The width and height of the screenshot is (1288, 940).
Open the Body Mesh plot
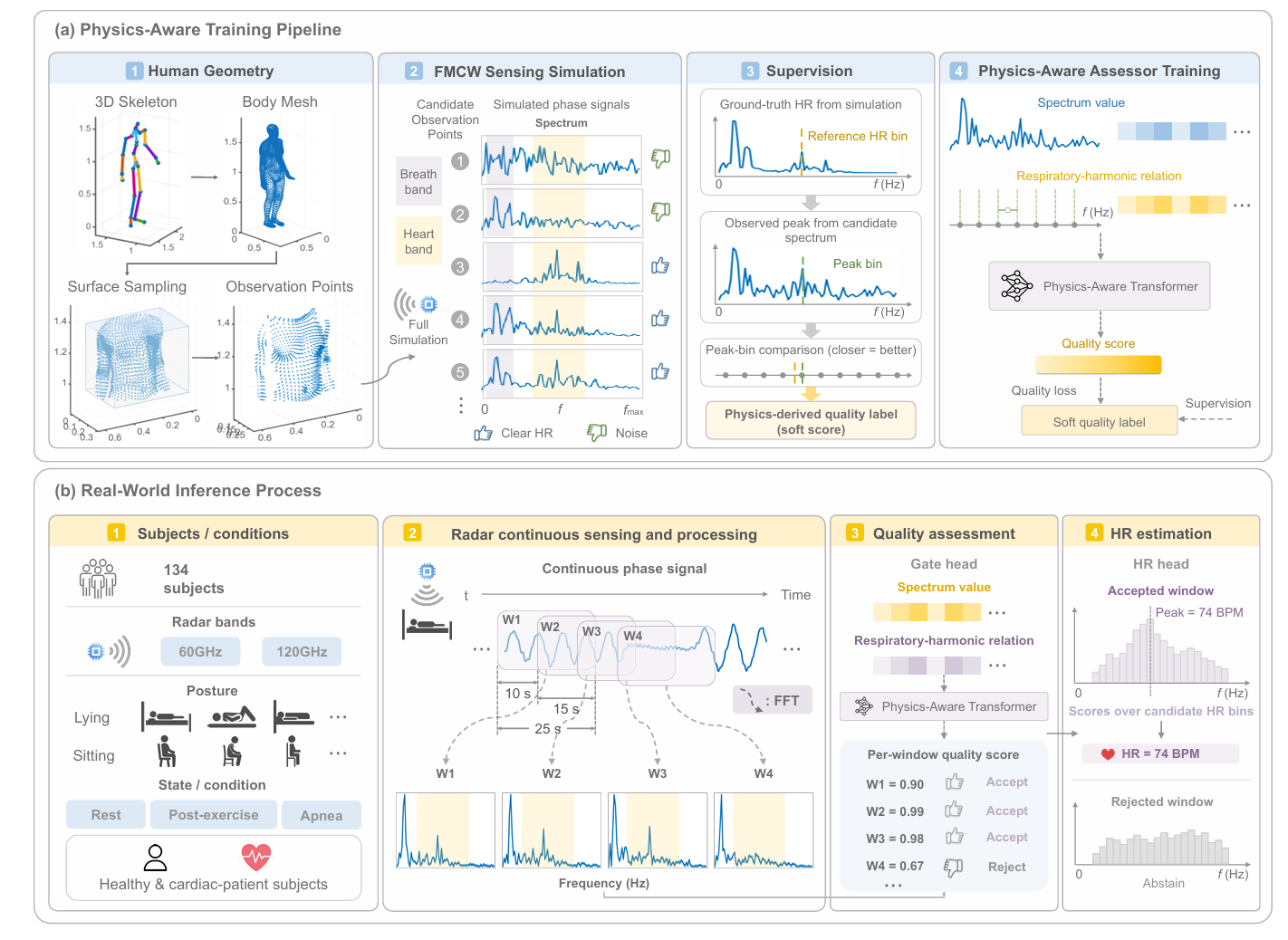pos(276,183)
